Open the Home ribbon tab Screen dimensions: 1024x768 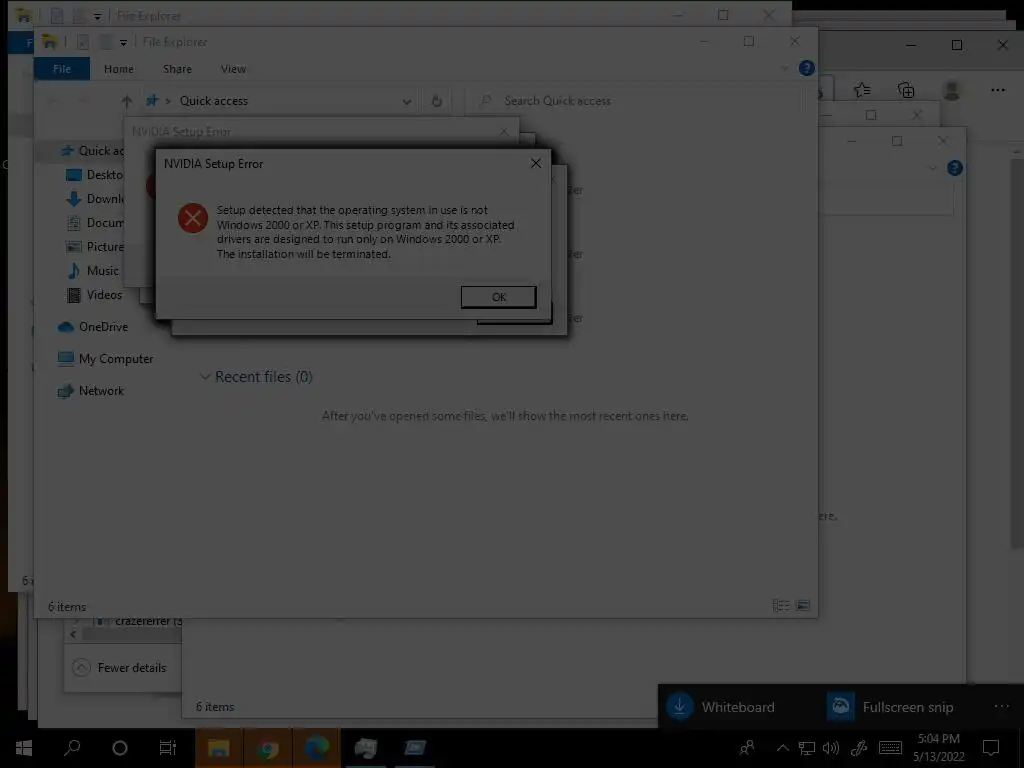119,69
